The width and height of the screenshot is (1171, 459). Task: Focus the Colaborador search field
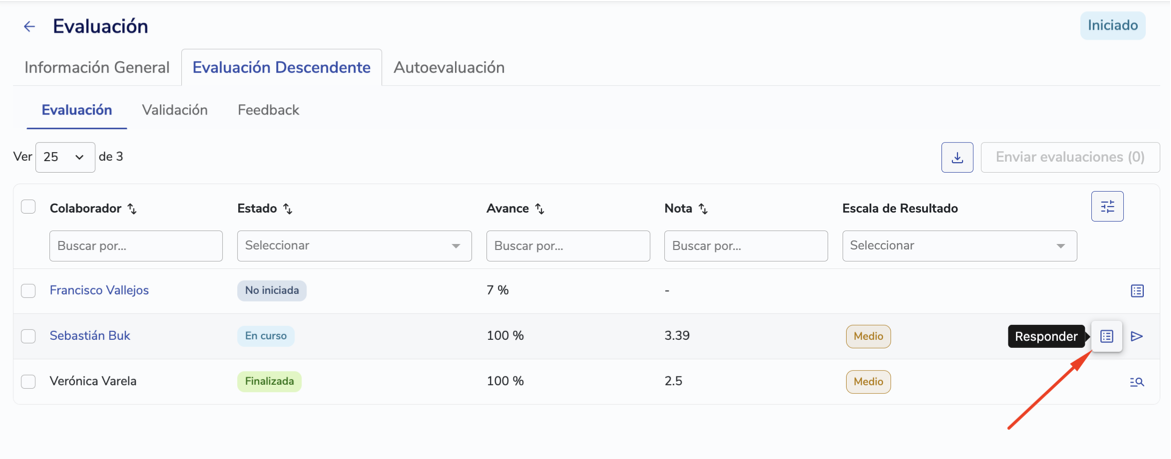[136, 246]
